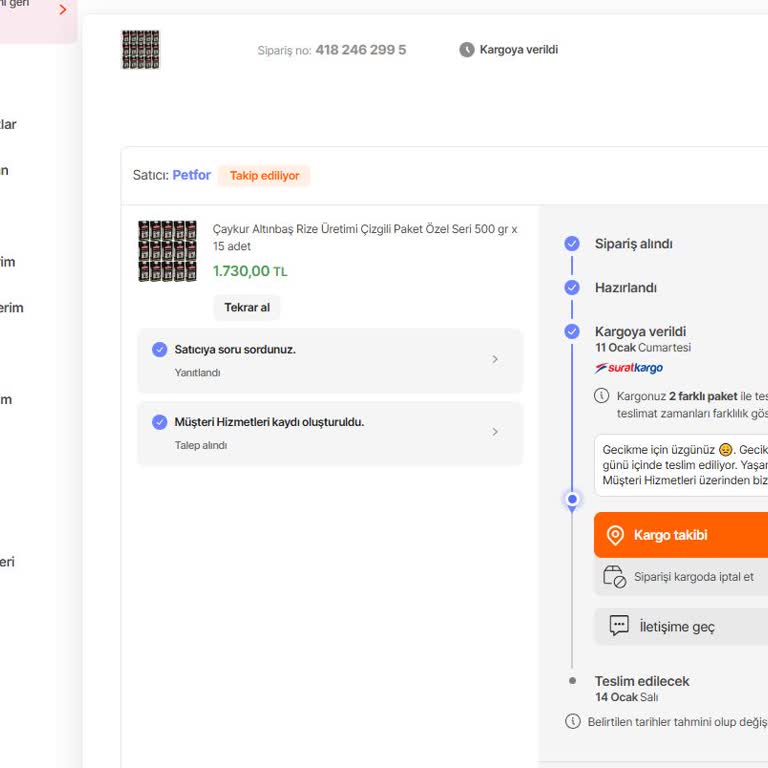The image size is (768, 768).
Task: Open the product thumbnail in the order header
Action: point(141,49)
